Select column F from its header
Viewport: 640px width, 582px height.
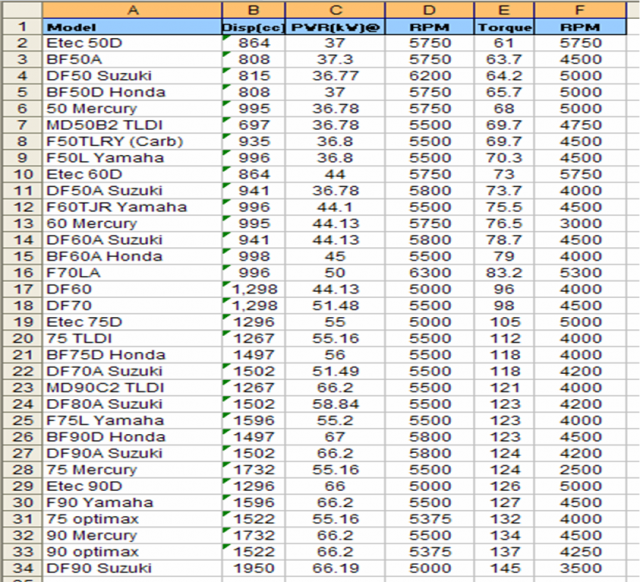point(581,9)
